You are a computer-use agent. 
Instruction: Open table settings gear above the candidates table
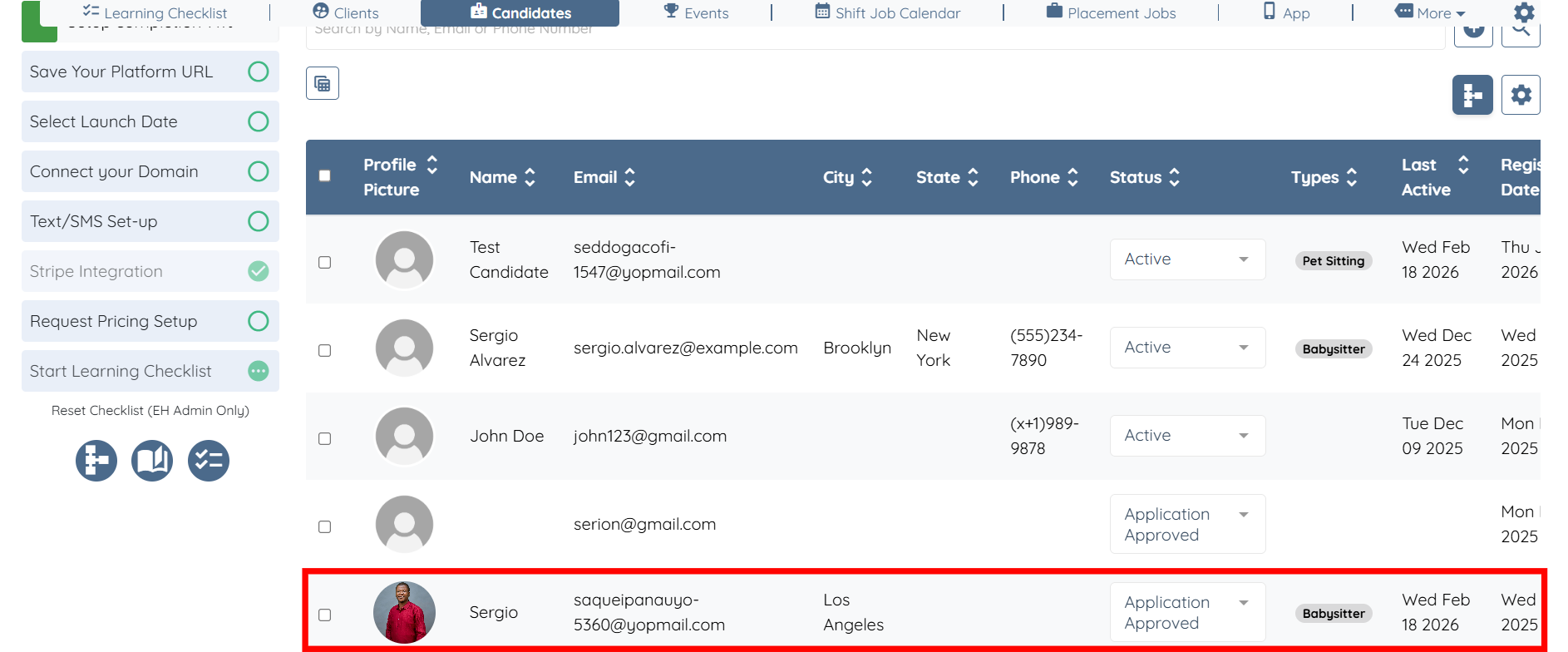(x=1521, y=95)
